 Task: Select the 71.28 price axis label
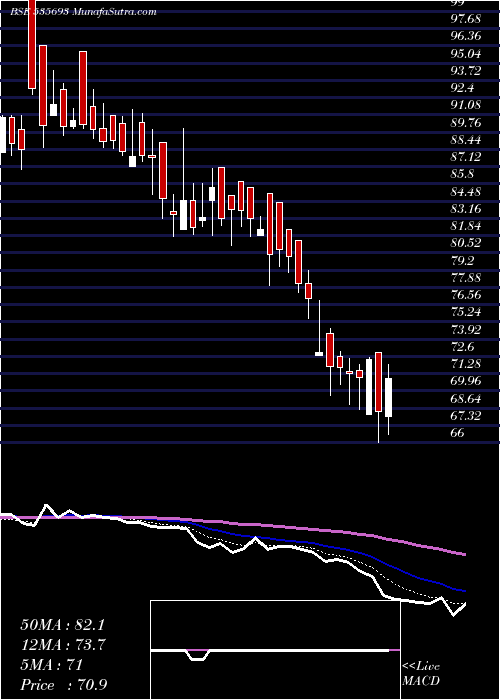(x=466, y=364)
